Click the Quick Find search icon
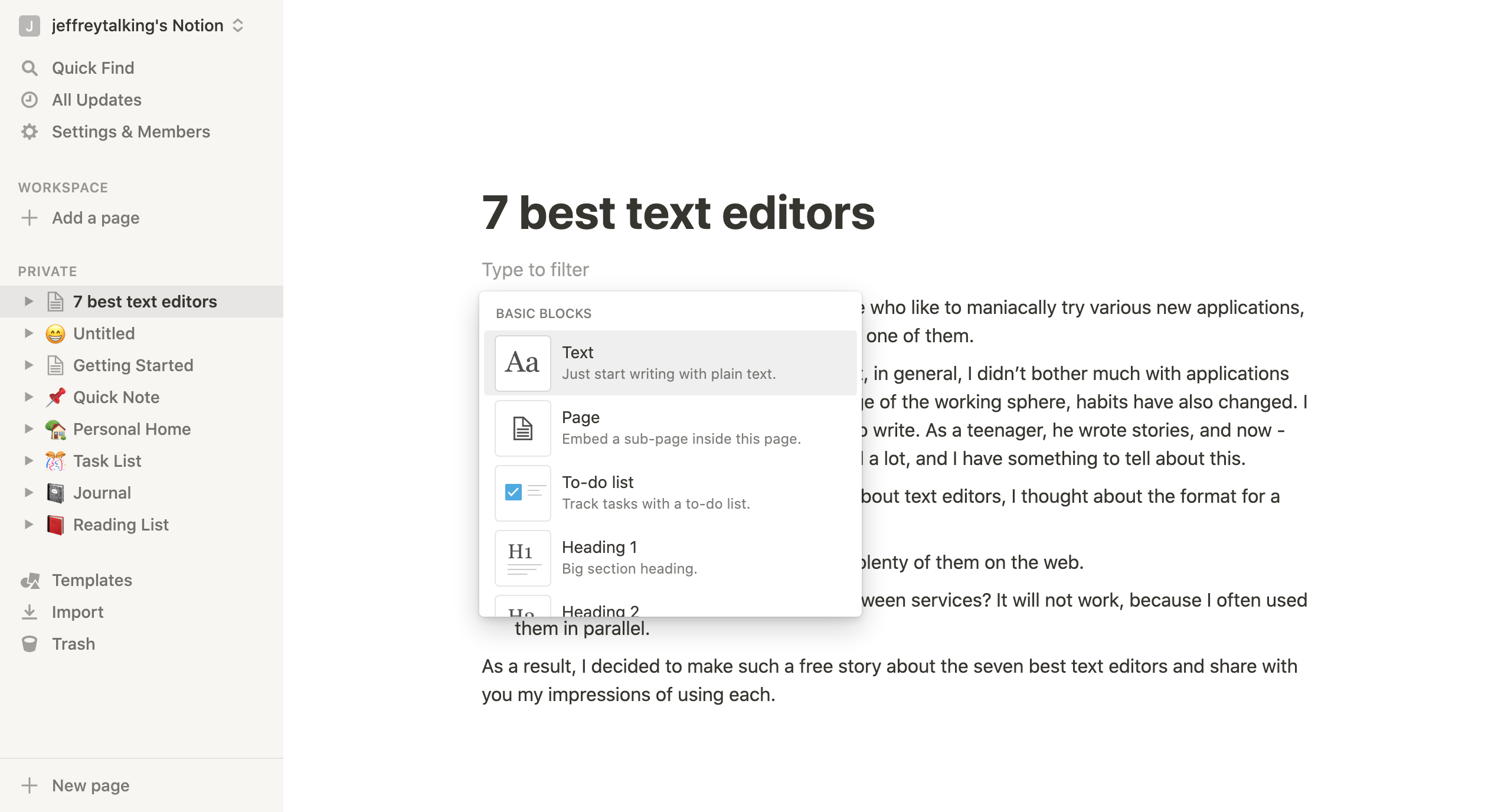 click(30, 68)
